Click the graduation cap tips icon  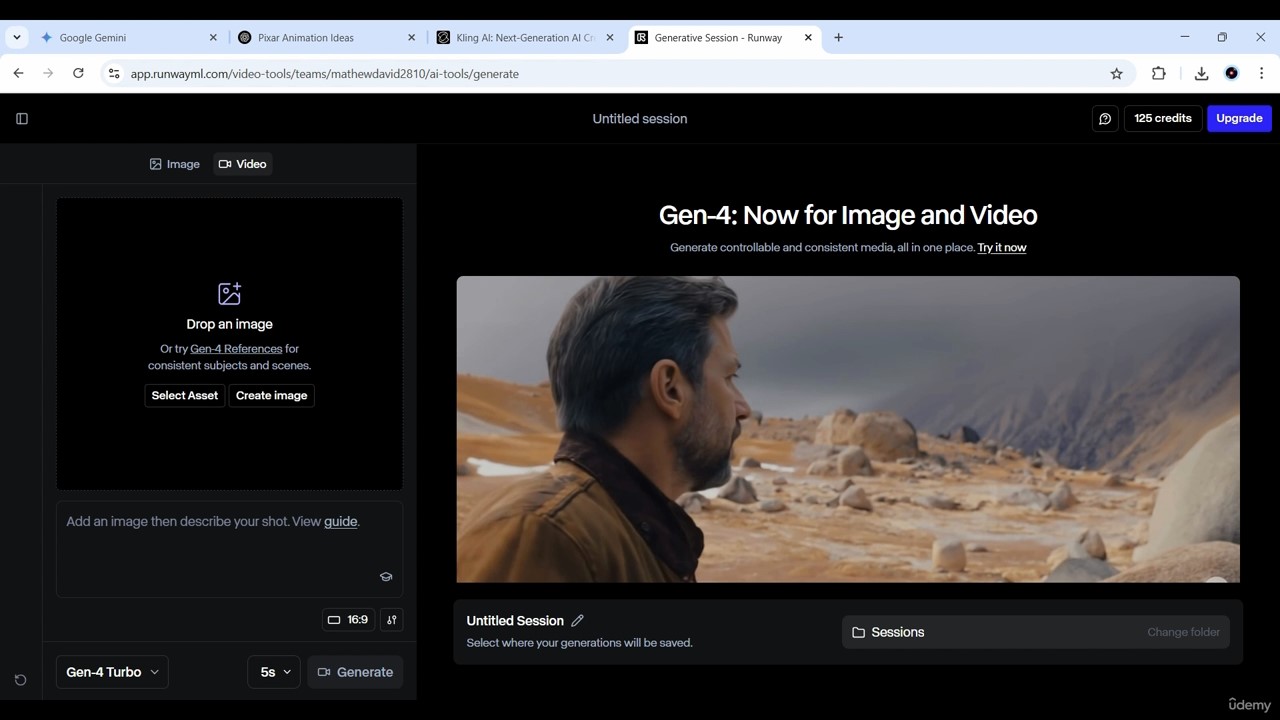(x=386, y=577)
